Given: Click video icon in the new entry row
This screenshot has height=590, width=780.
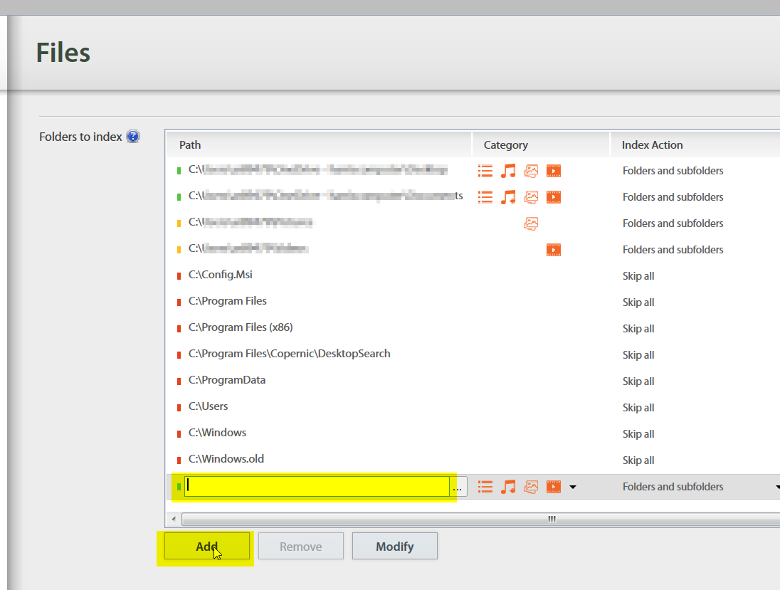Looking at the screenshot, I should [x=553, y=487].
